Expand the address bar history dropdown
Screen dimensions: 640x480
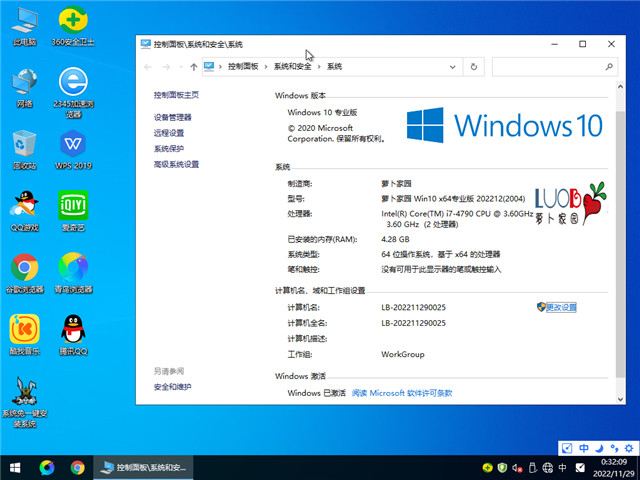coord(452,67)
